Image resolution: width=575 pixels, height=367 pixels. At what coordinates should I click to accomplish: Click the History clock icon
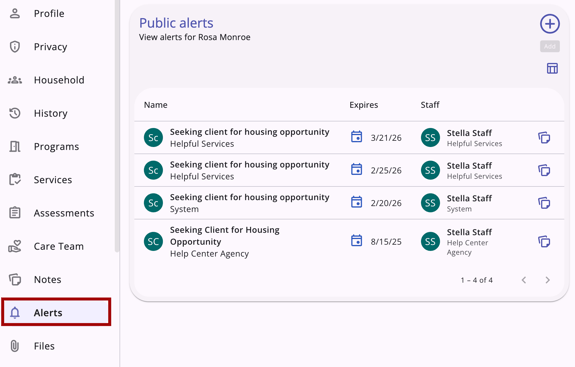(x=15, y=113)
